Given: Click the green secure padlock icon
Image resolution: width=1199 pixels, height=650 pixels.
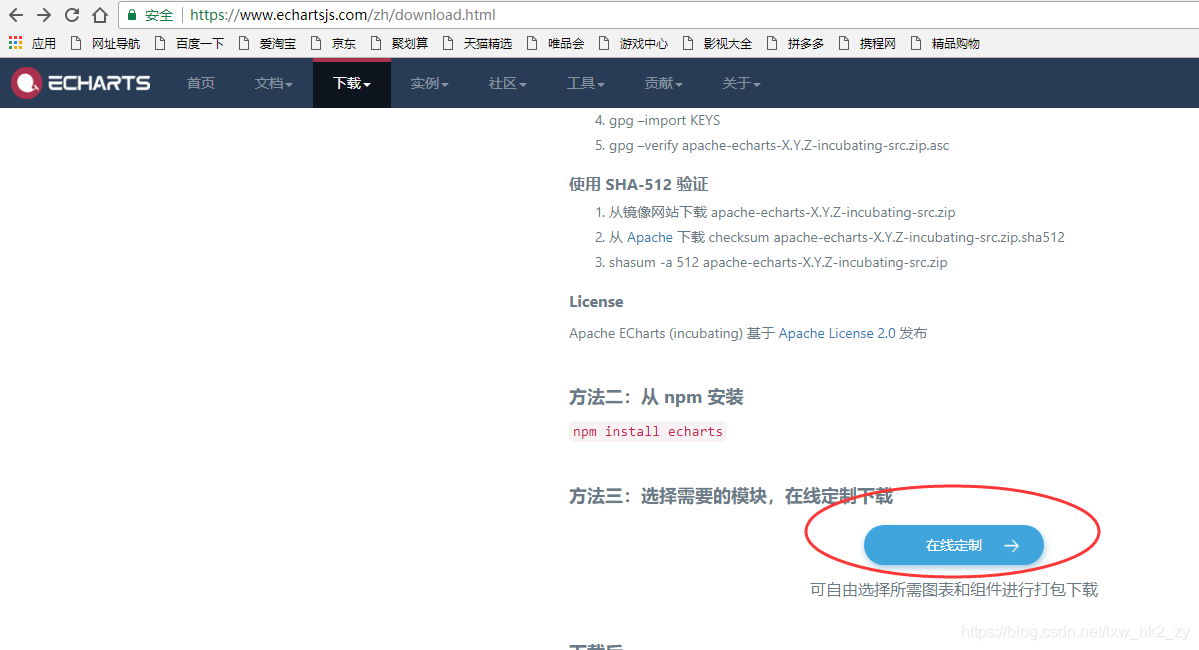Looking at the screenshot, I should click(x=132, y=15).
